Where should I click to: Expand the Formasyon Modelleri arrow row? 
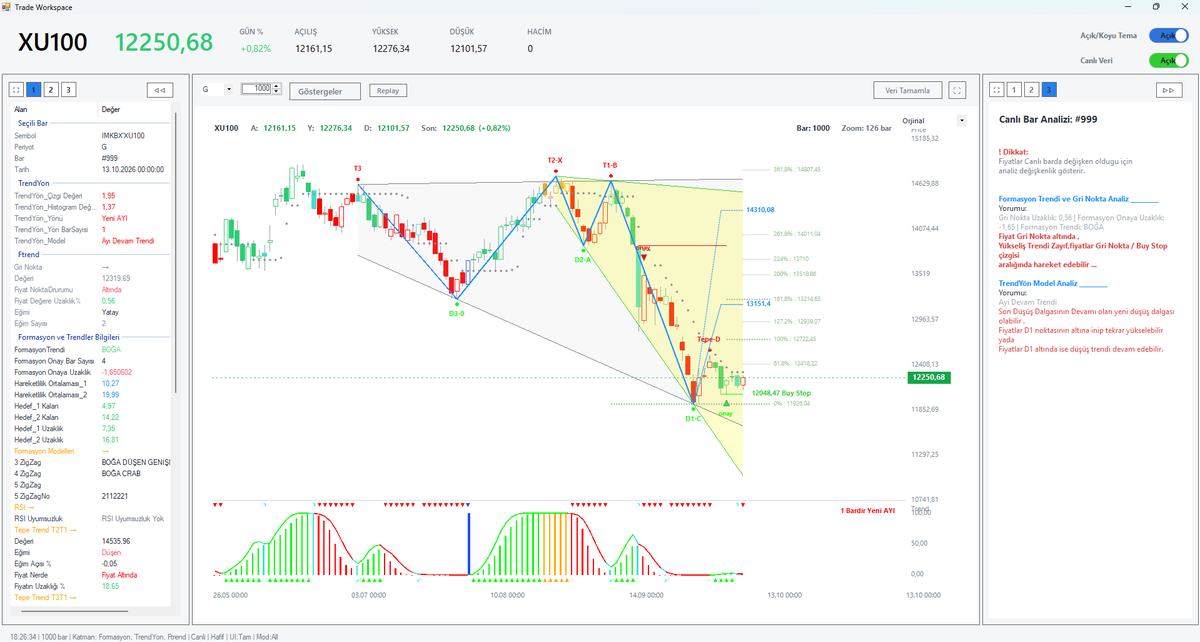[94, 451]
